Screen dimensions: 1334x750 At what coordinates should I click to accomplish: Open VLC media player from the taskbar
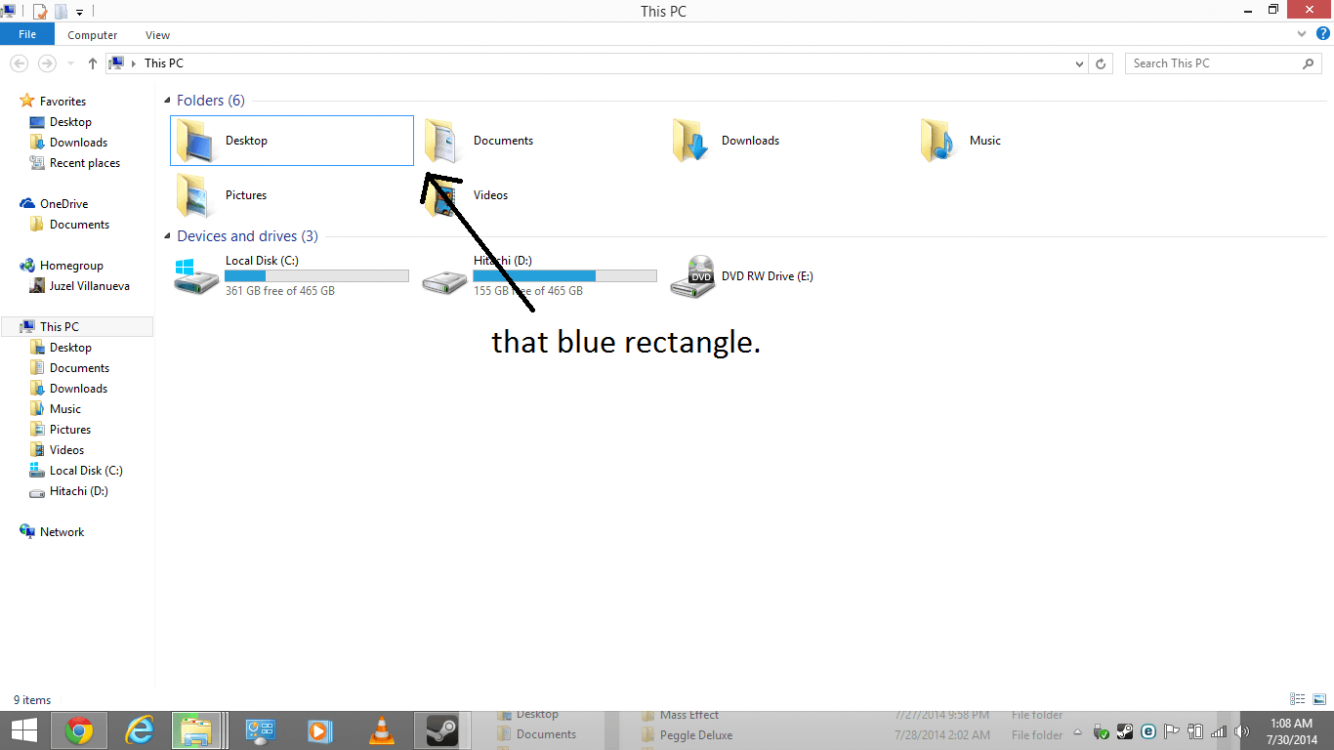380,730
